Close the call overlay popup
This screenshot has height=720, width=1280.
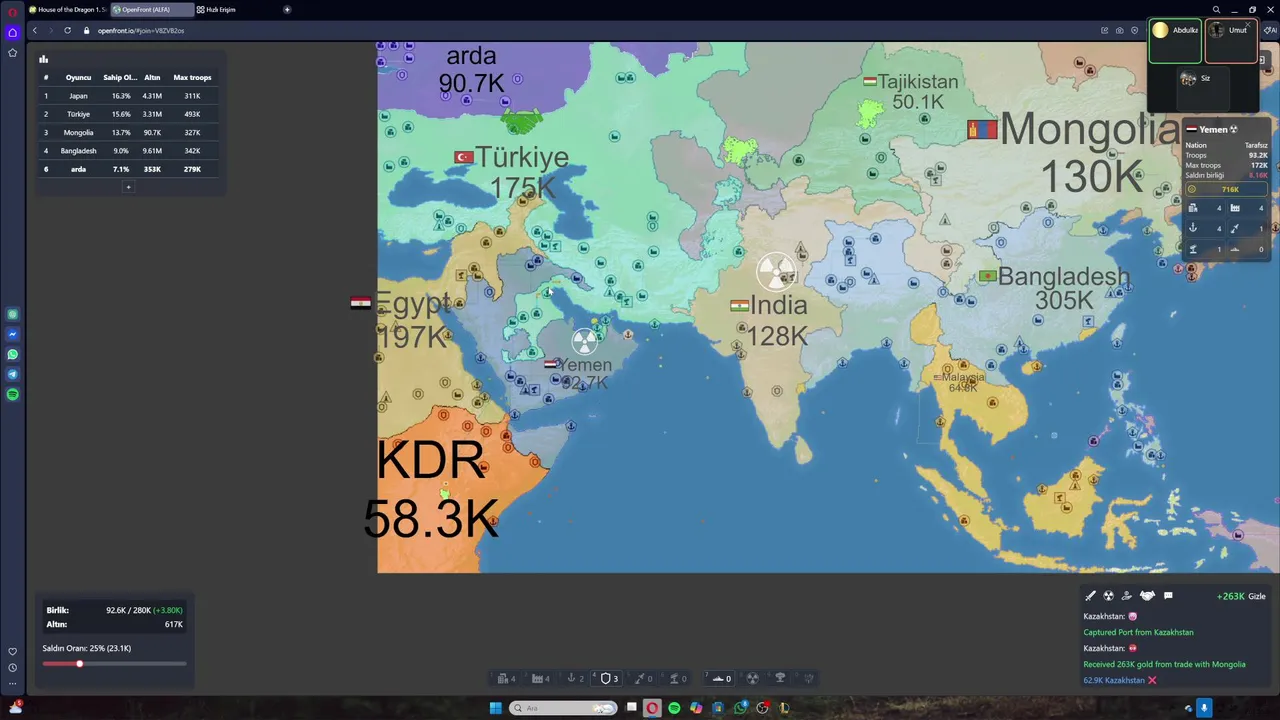[x=1247, y=25]
